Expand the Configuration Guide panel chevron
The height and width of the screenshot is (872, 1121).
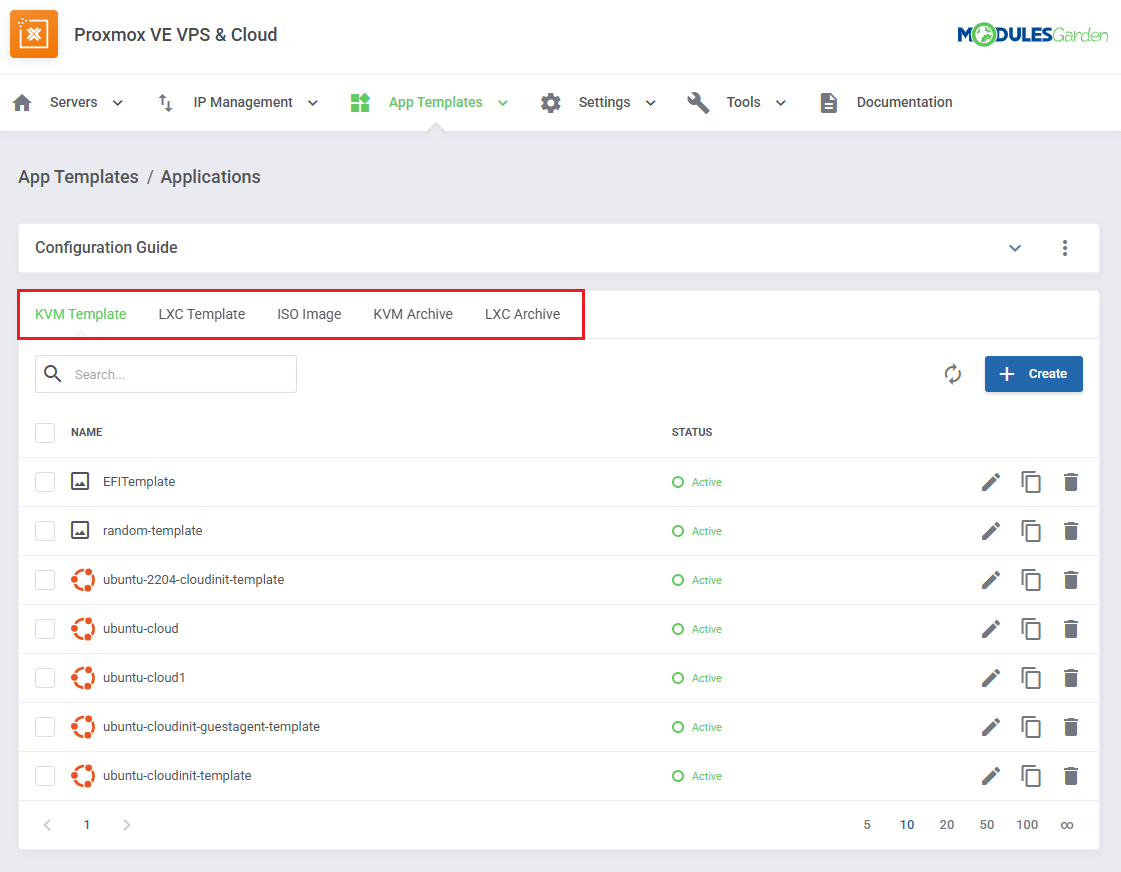[1015, 248]
